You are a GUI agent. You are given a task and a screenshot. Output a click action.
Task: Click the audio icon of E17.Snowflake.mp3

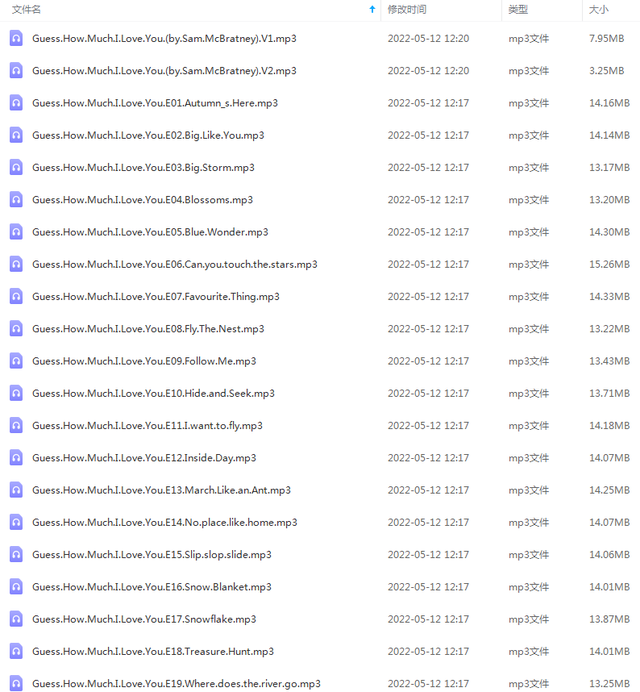16,618
